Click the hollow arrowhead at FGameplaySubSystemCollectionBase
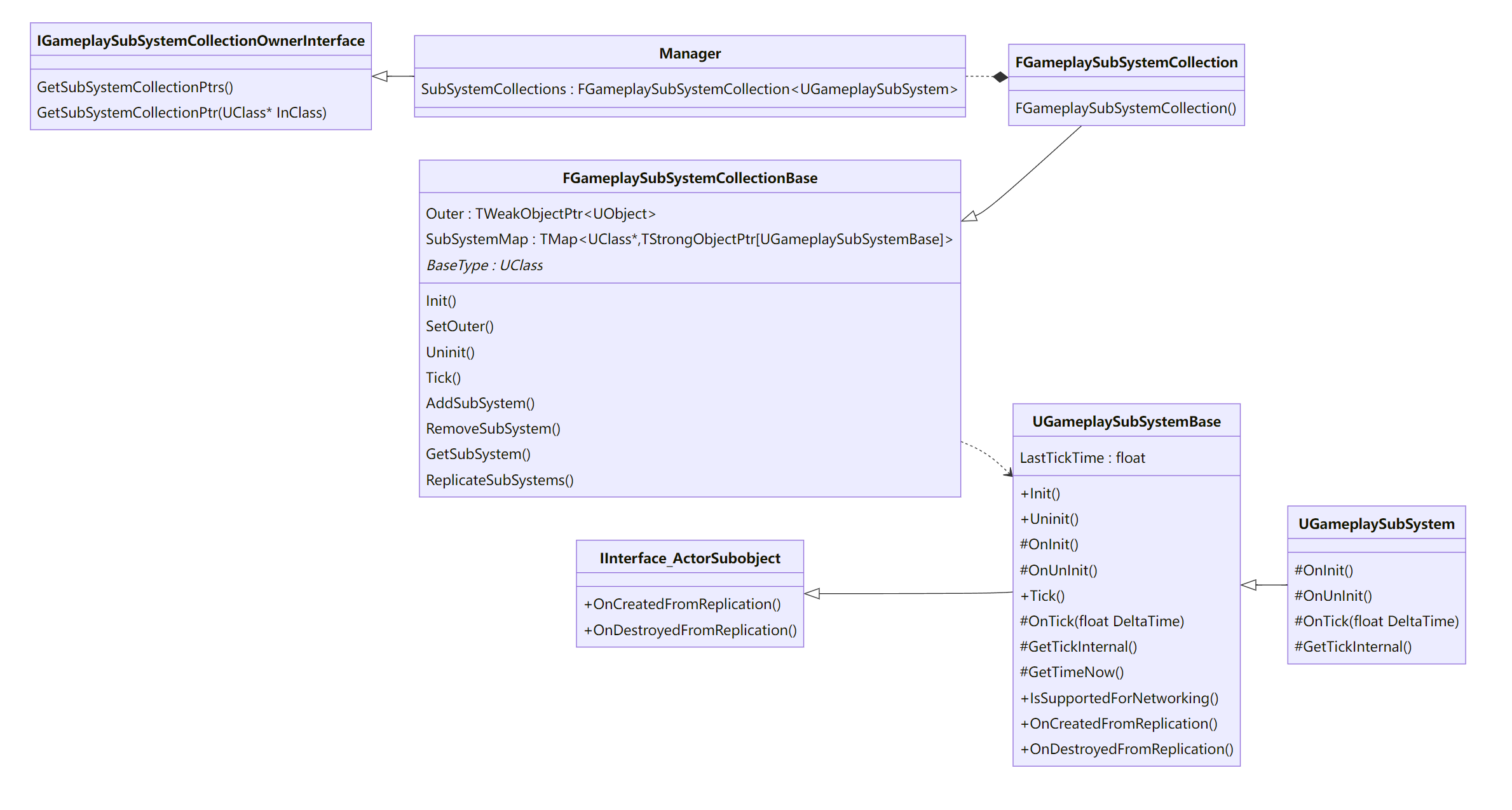 pyautogui.click(x=970, y=217)
